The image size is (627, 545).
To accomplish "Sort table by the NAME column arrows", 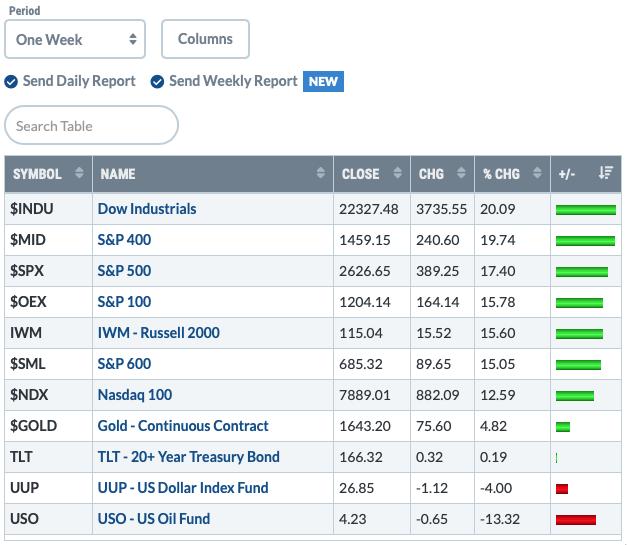I will pos(321,173).
